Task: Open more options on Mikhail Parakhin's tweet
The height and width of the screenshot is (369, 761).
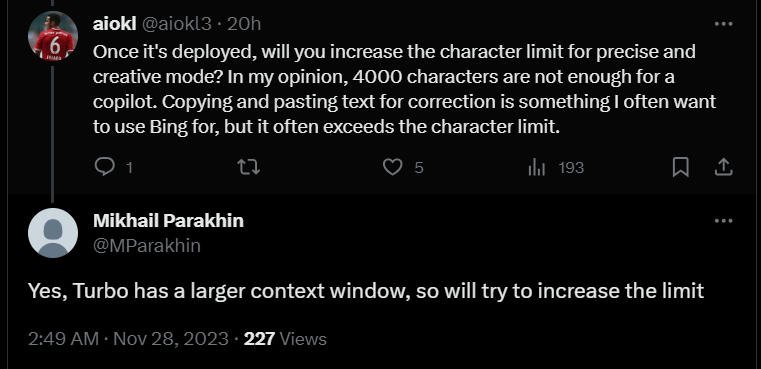Action: pos(723,221)
